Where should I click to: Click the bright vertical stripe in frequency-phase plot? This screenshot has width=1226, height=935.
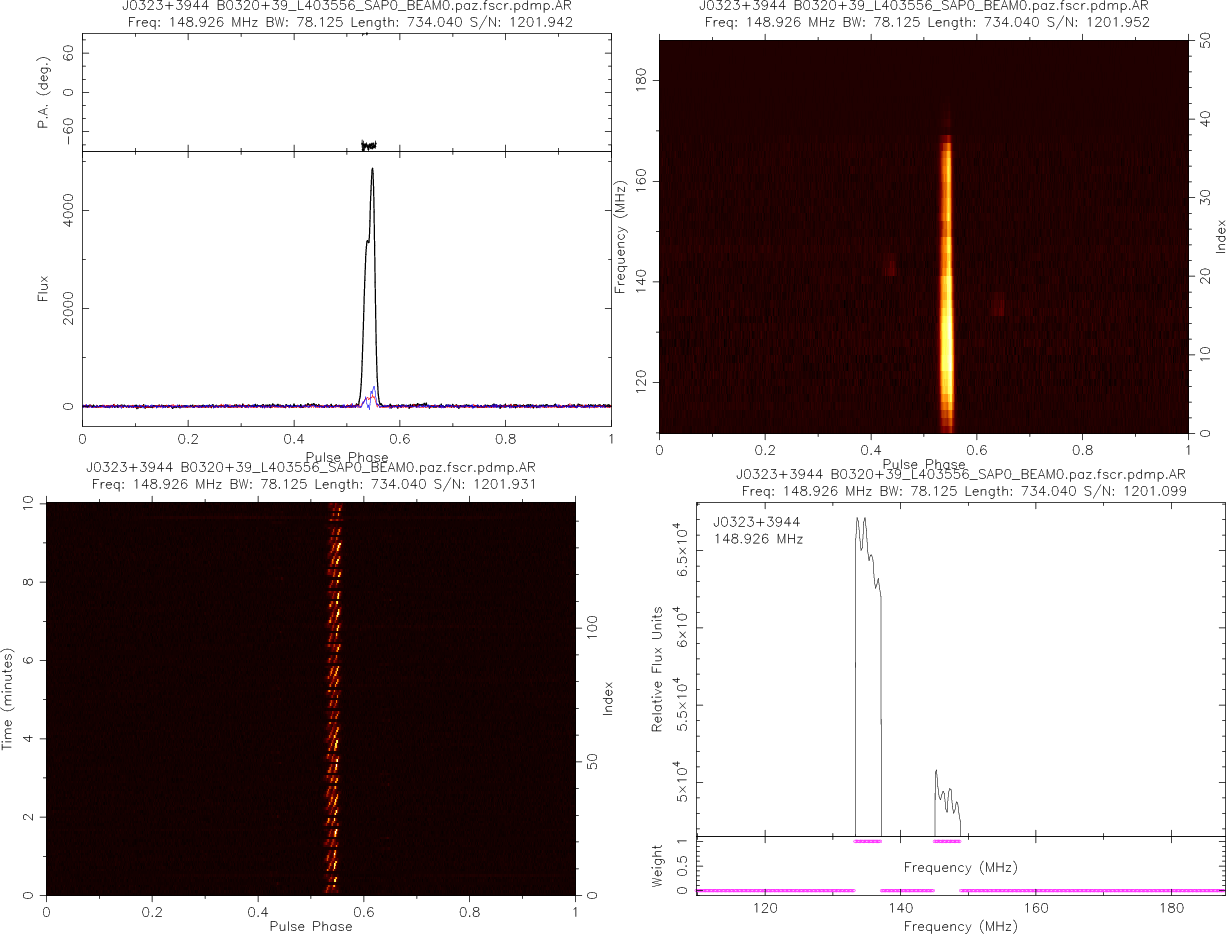tap(946, 280)
